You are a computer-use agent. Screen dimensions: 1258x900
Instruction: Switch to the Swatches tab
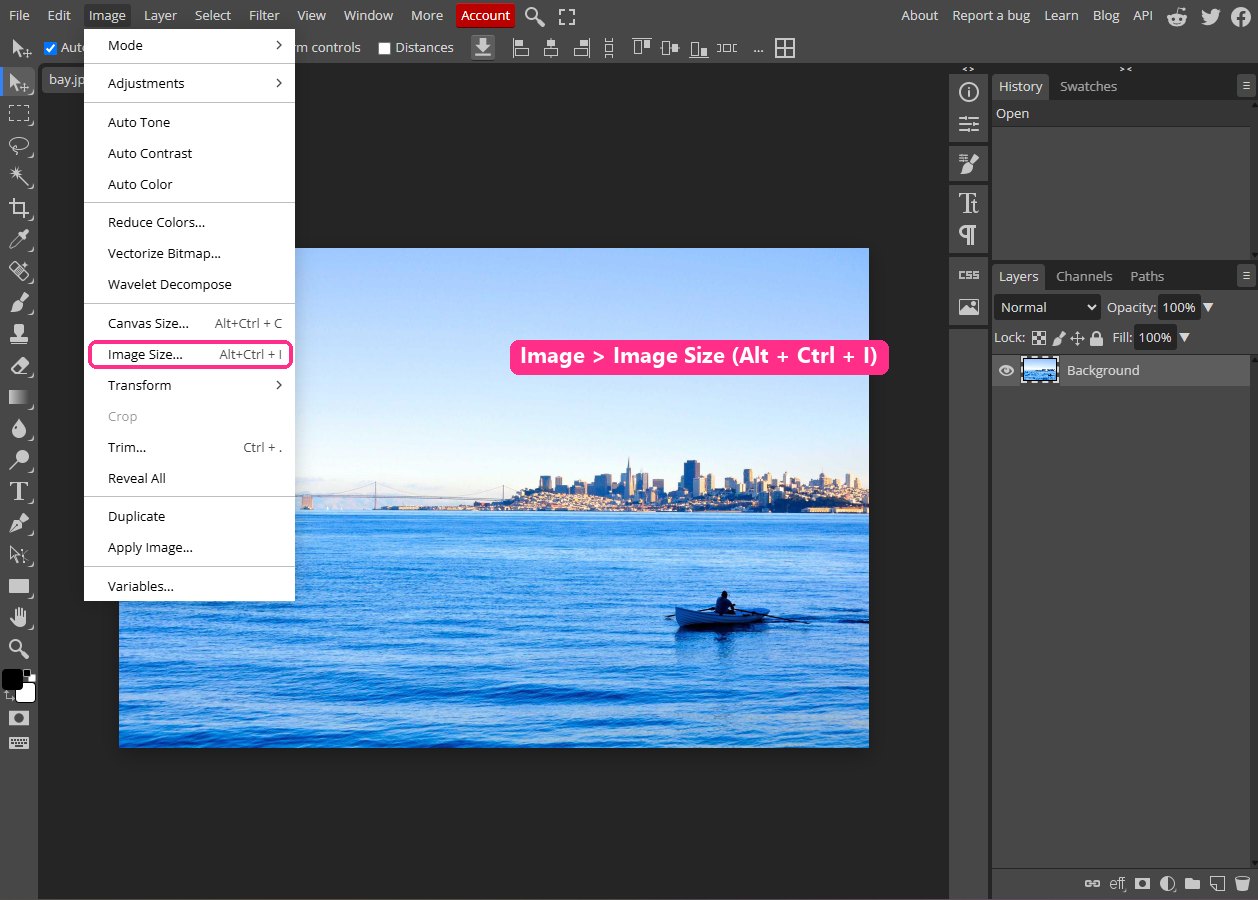1088,86
